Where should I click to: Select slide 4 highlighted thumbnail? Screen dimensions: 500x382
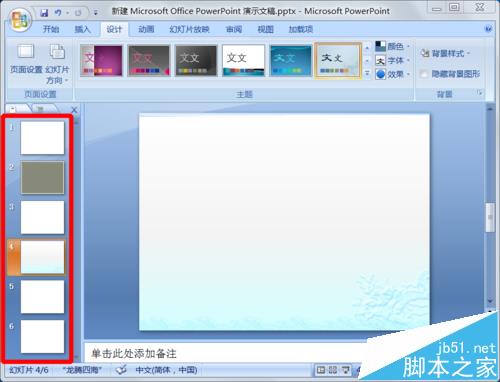[x=42, y=257]
